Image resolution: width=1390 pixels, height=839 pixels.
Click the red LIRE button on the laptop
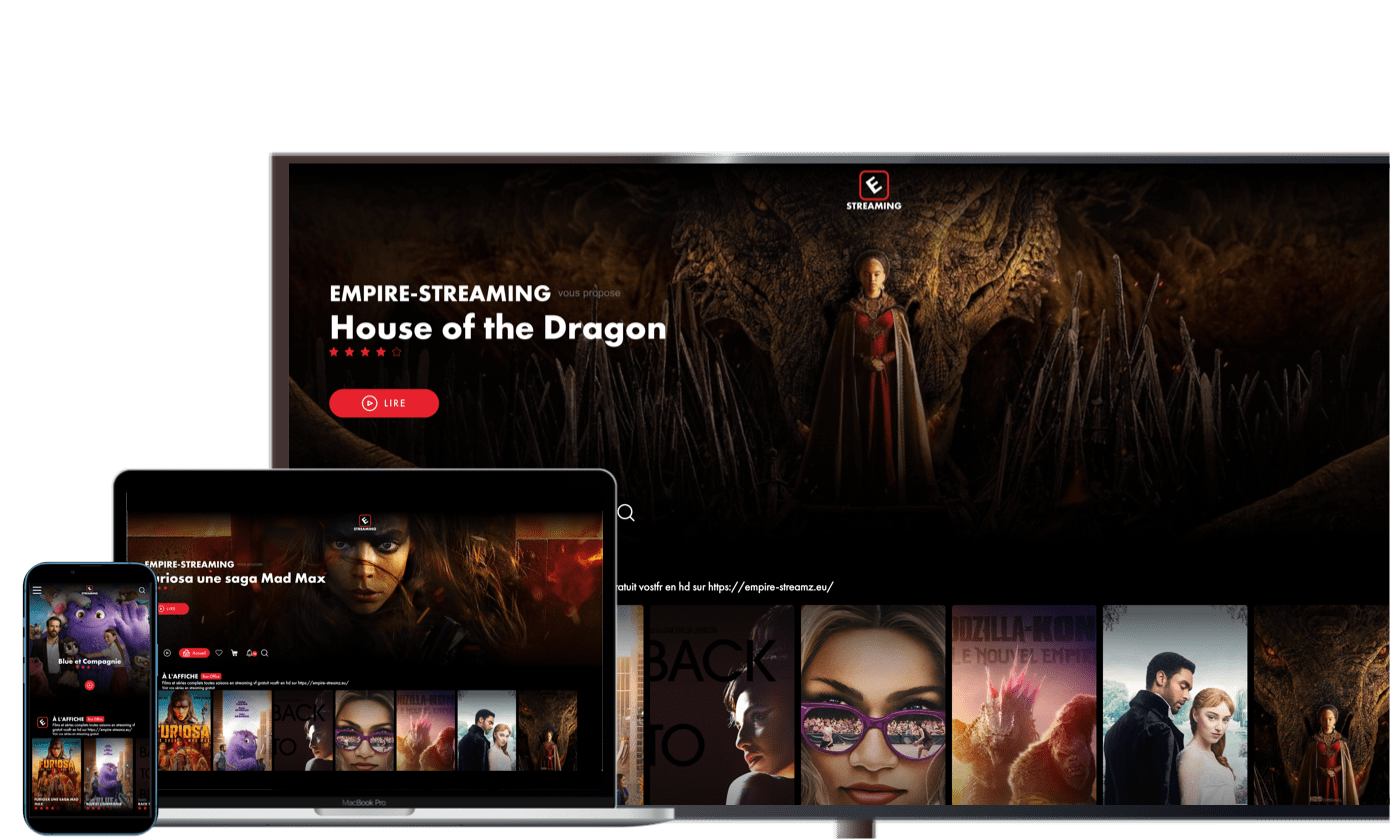pyautogui.click(x=173, y=608)
